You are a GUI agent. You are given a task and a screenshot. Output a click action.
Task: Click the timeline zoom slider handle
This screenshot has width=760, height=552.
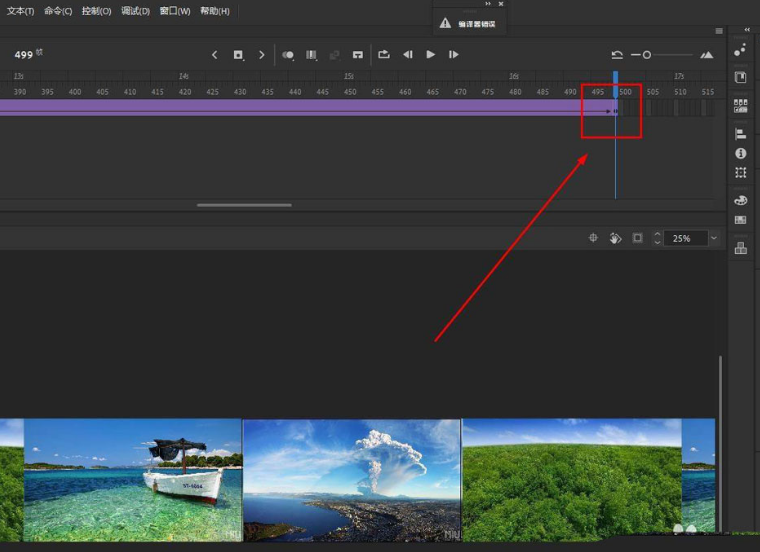pyautogui.click(x=647, y=55)
